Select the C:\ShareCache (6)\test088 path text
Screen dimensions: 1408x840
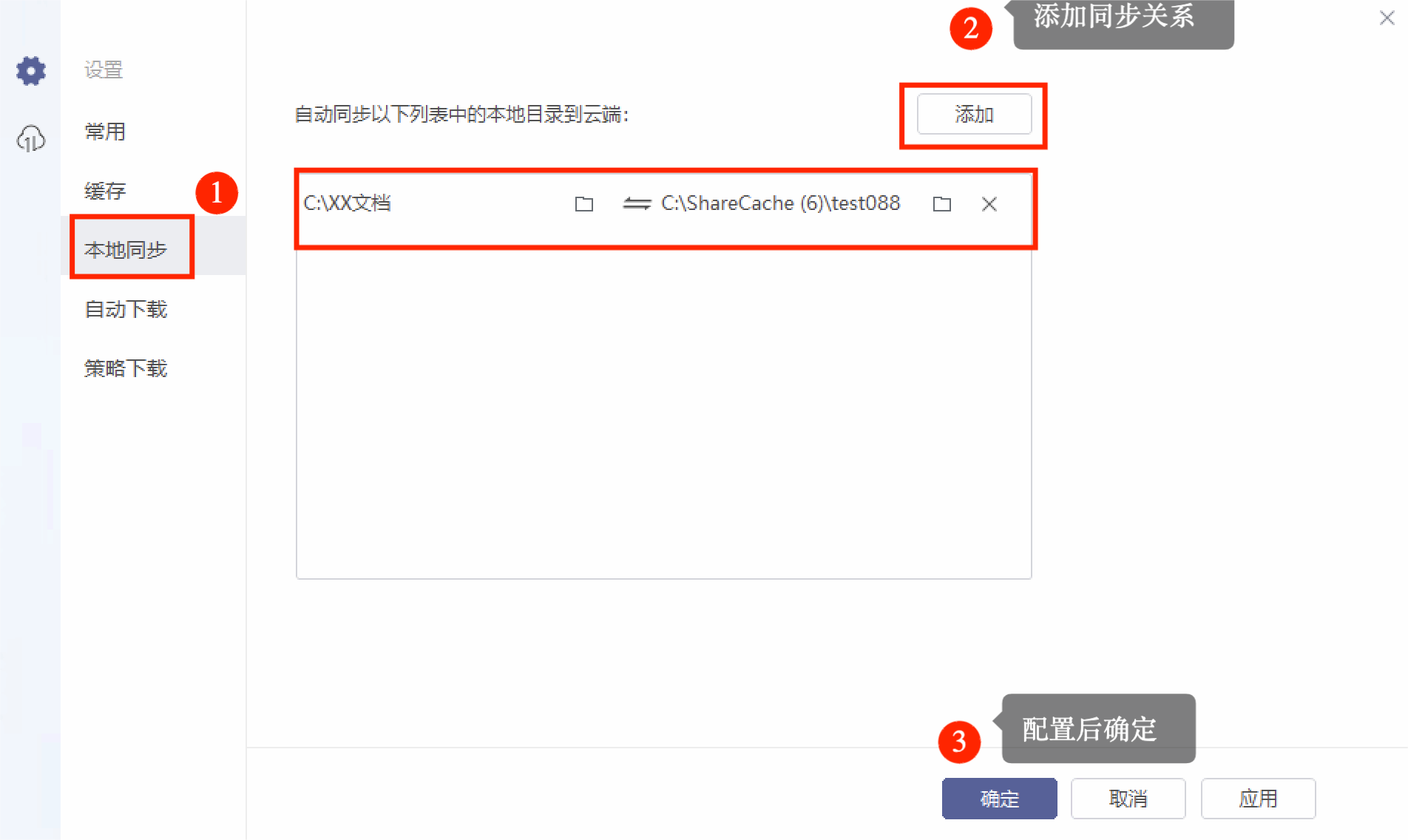point(780,203)
